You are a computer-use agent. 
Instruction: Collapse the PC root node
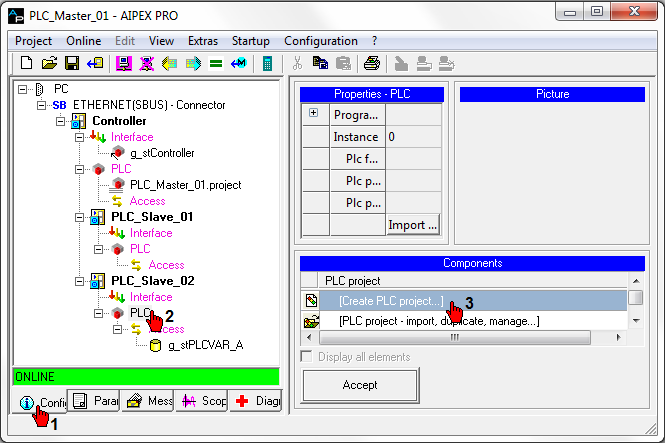tap(22, 89)
